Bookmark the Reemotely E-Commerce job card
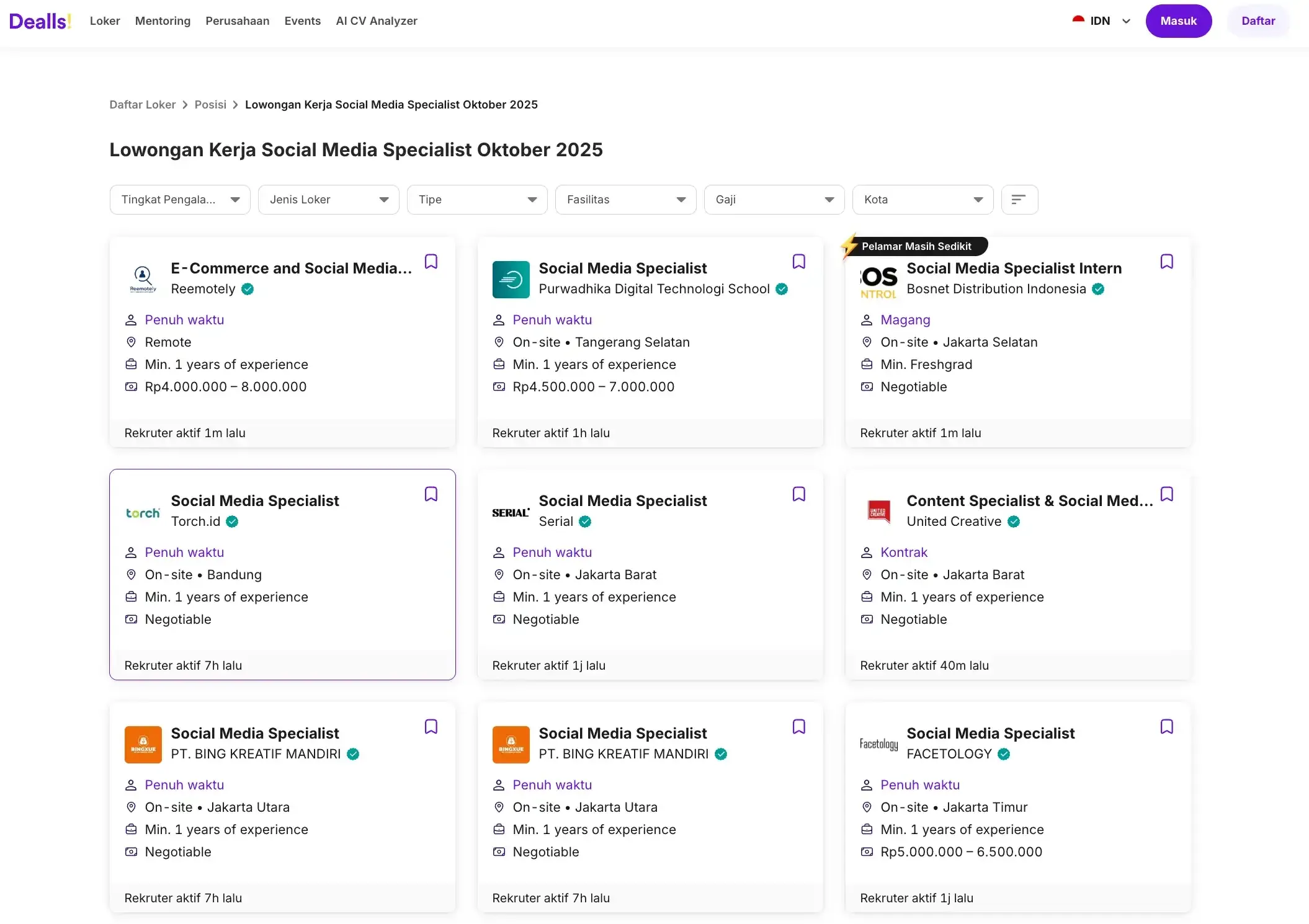The image size is (1309, 924). [x=431, y=262]
